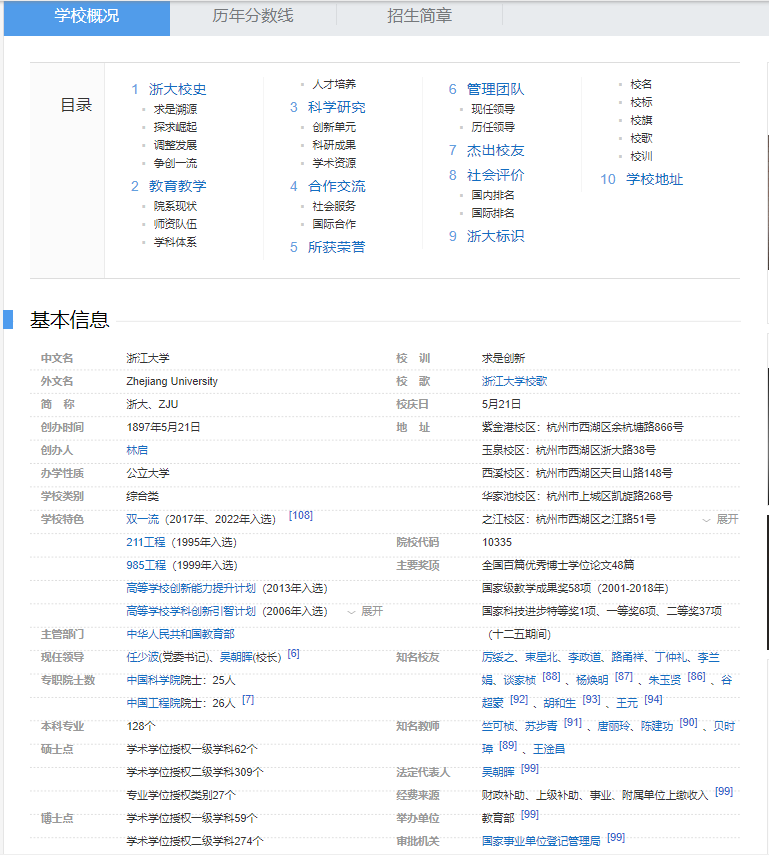This screenshot has height=857, width=769.
Task: Go to 校标 subsection
Action: 641,103
